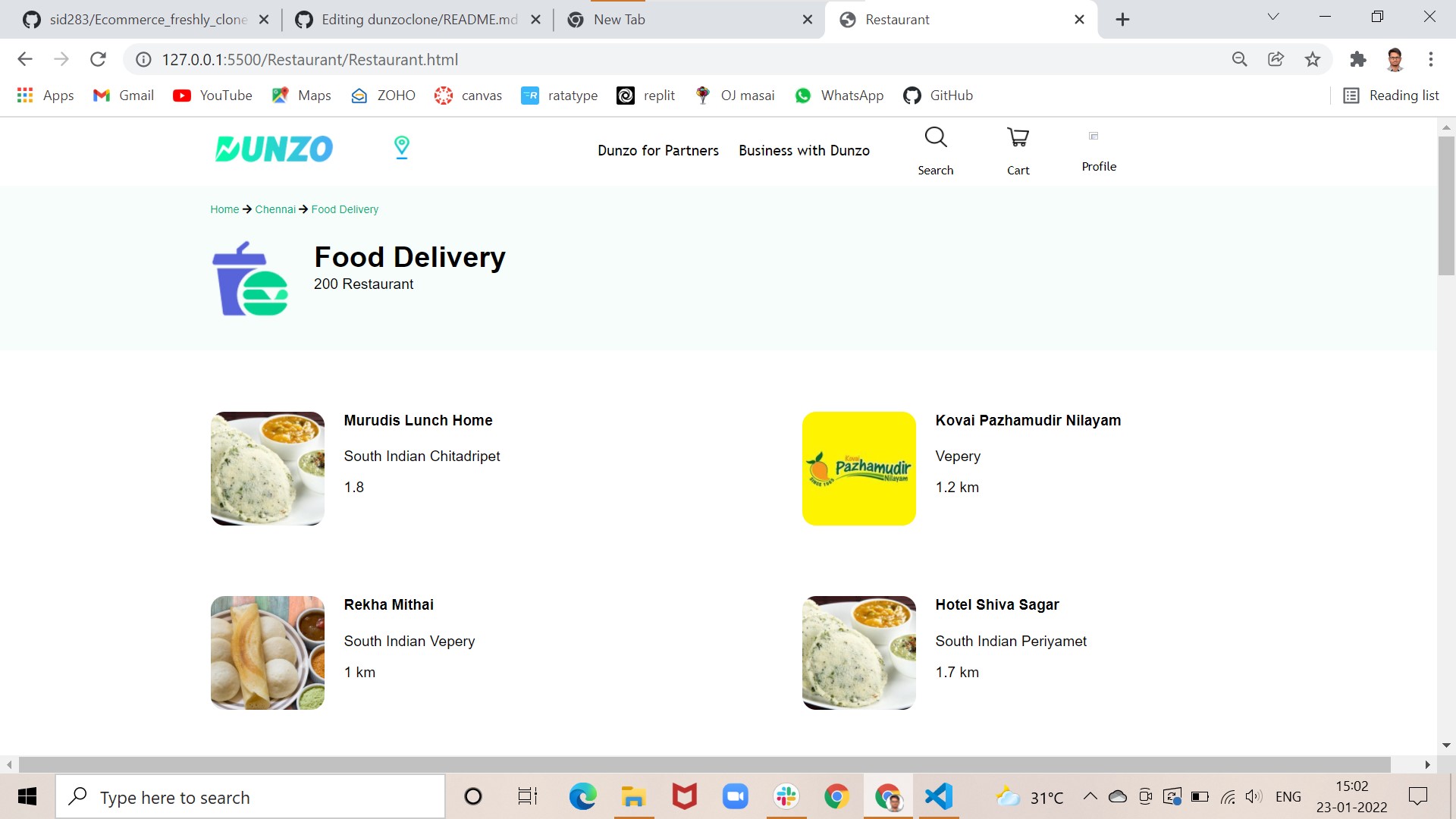The height and width of the screenshot is (819, 1456).
Task: Open the share icon in address bar
Action: click(1276, 58)
